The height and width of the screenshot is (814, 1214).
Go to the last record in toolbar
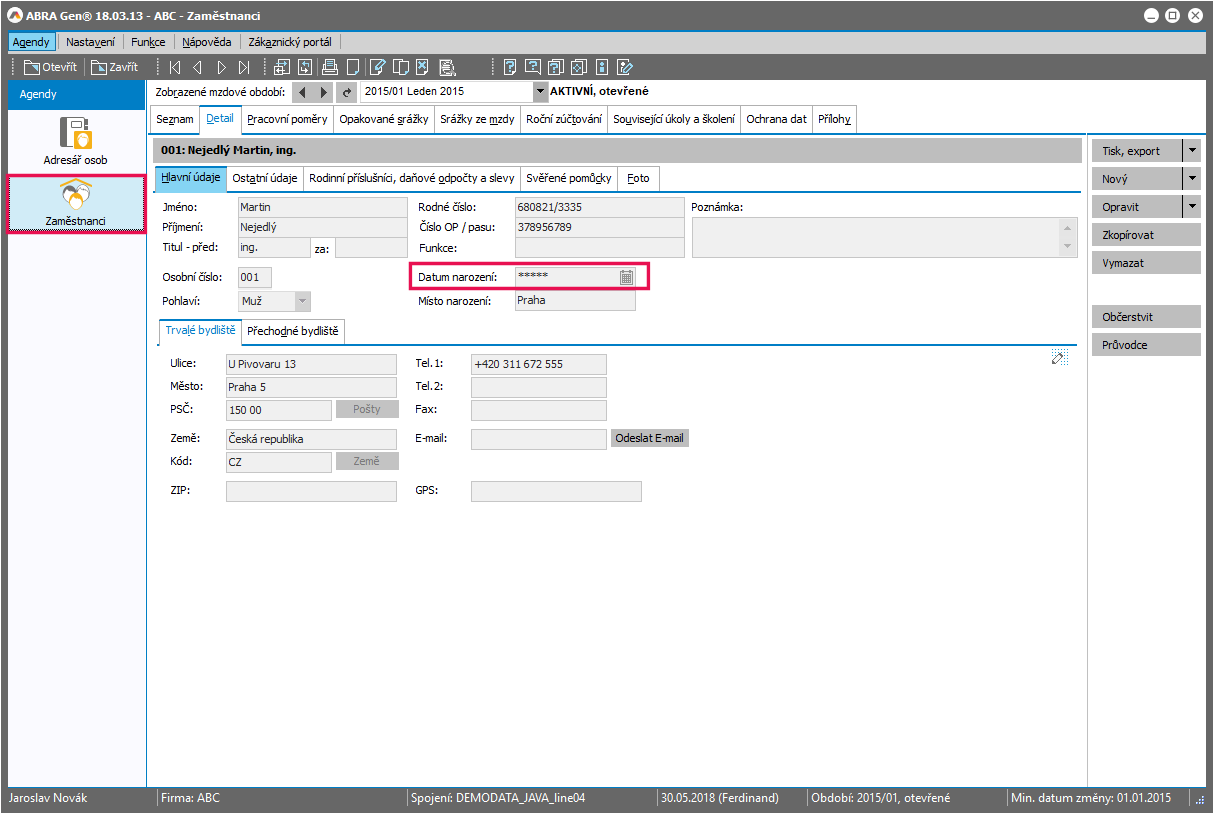coord(245,68)
